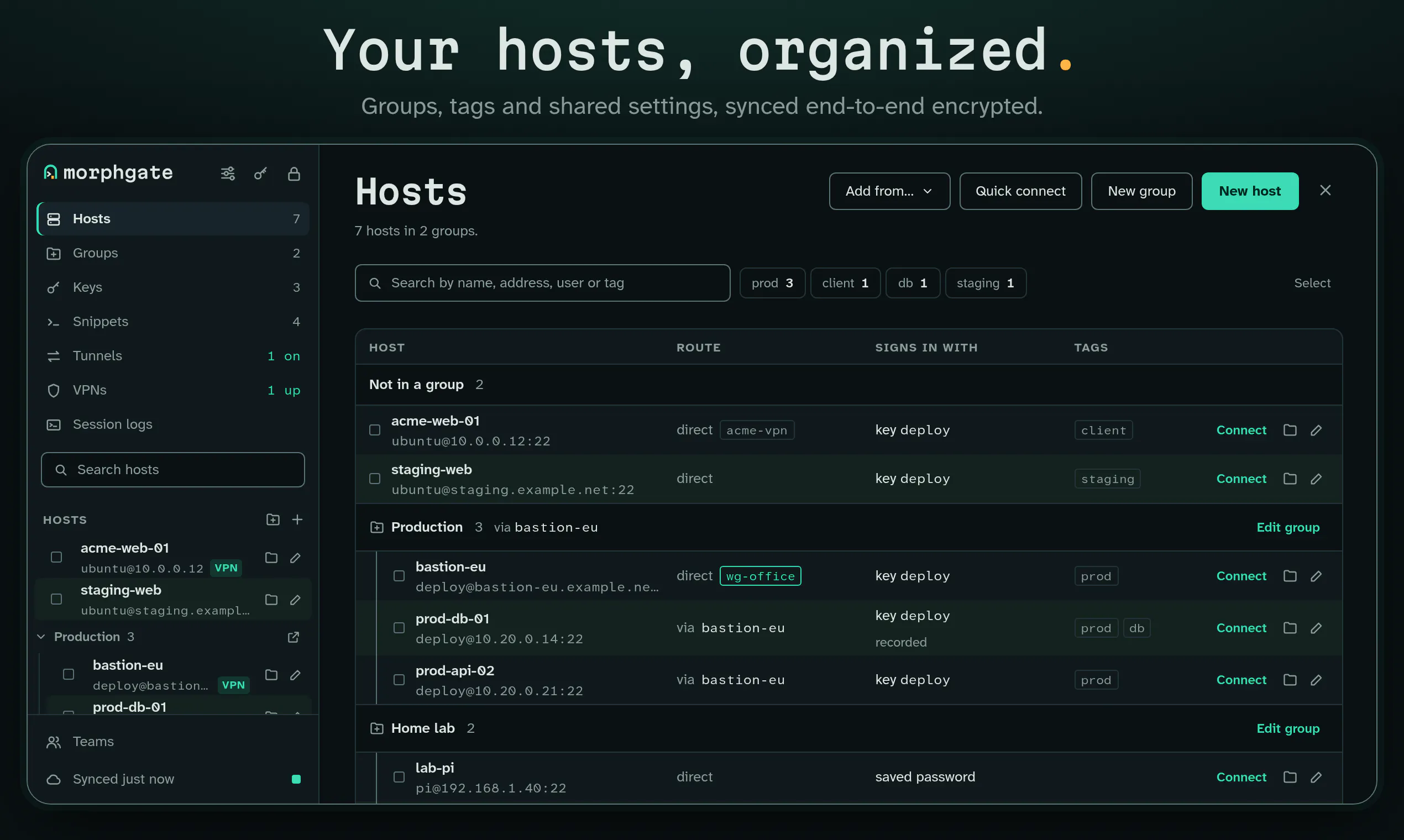Edit staging-web via sidebar pencil icon
This screenshot has width=1404, height=840.
pyautogui.click(x=295, y=600)
